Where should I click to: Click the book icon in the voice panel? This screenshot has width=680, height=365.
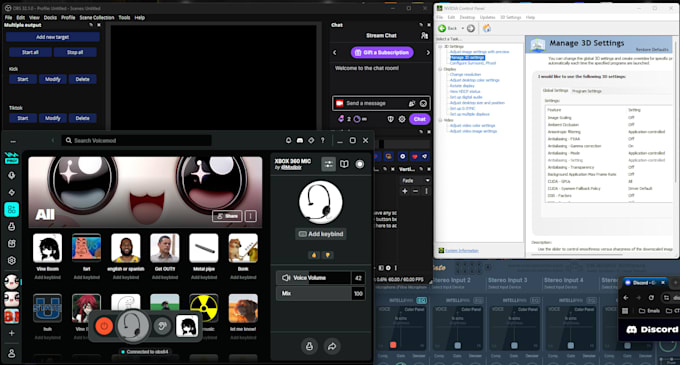pos(344,164)
